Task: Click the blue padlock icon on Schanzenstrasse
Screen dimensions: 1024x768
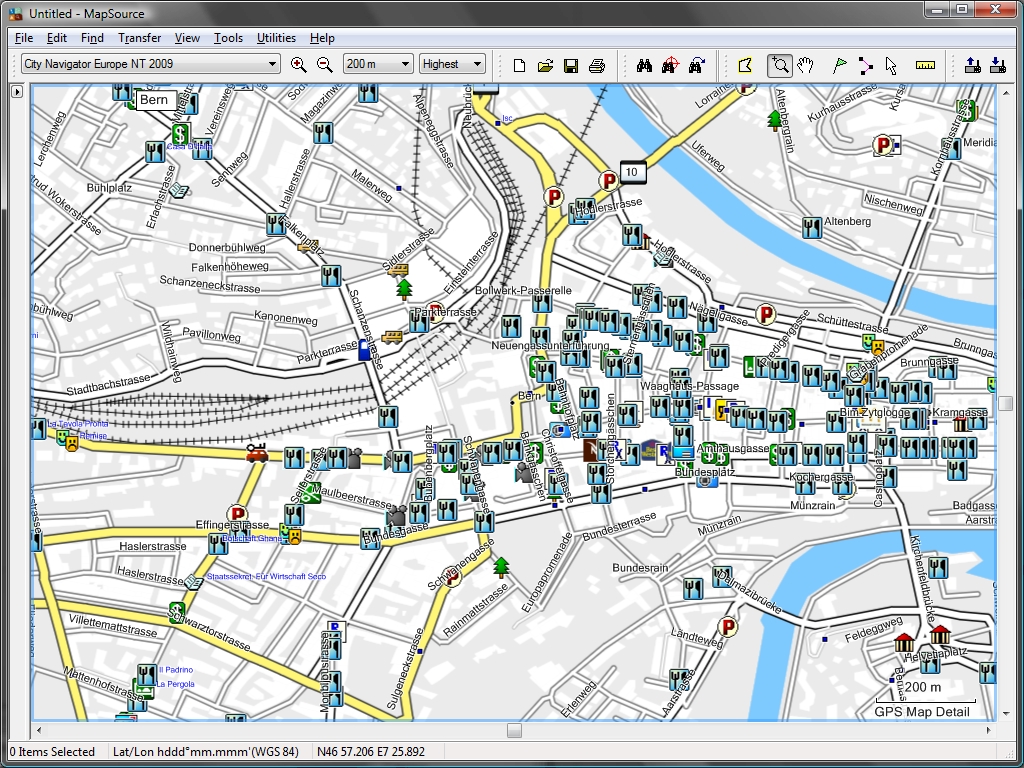Action: [x=364, y=349]
